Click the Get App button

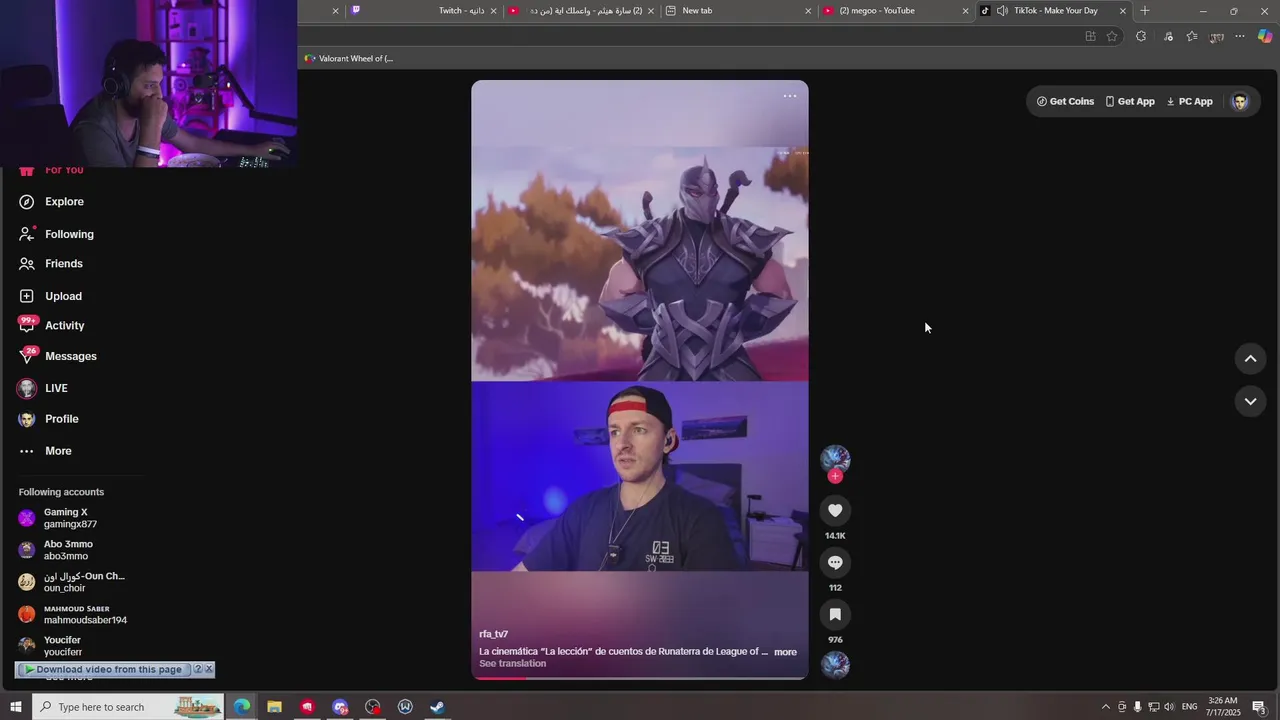coord(1130,101)
